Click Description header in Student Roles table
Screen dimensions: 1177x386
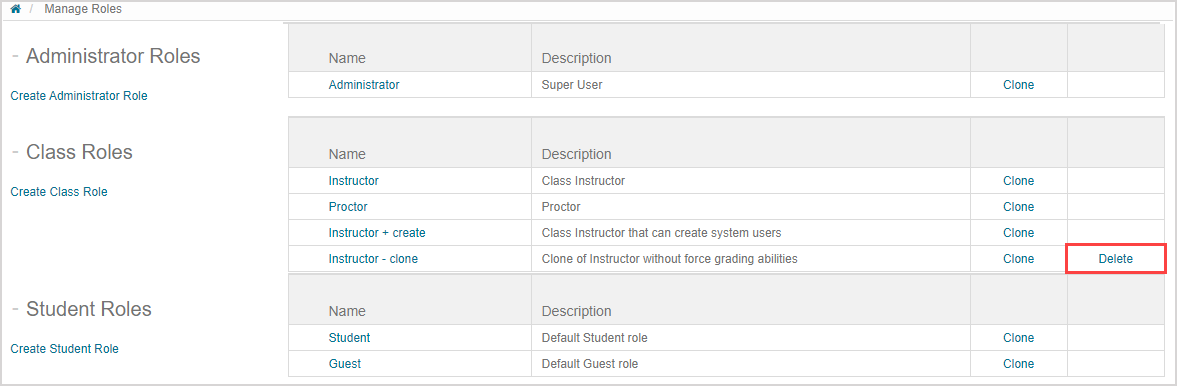(x=576, y=311)
